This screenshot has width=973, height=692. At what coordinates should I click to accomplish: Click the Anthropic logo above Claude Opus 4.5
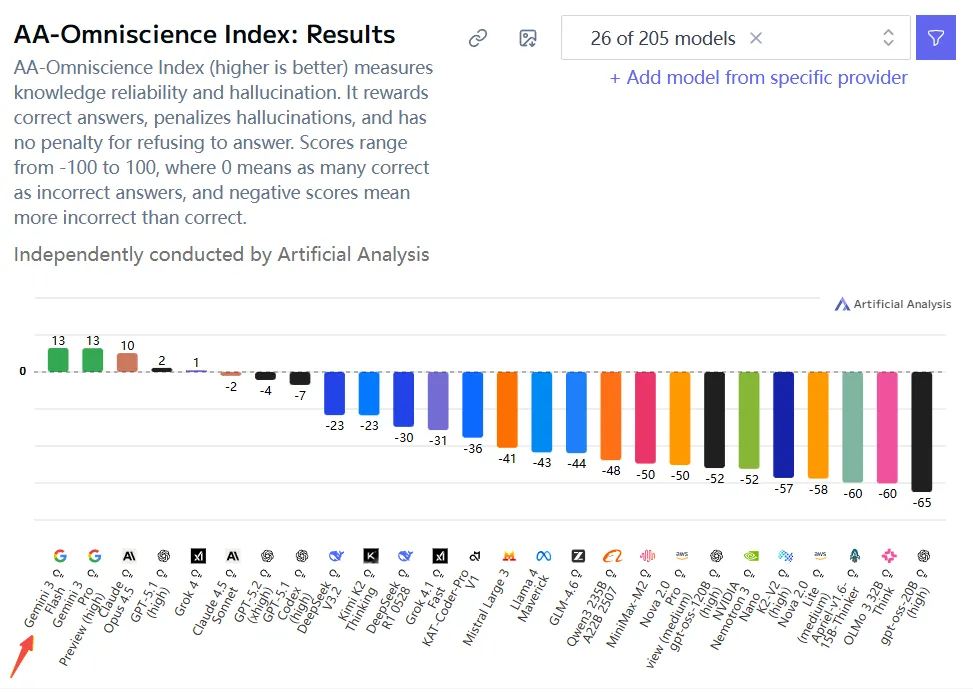pyautogui.click(x=128, y=556)
